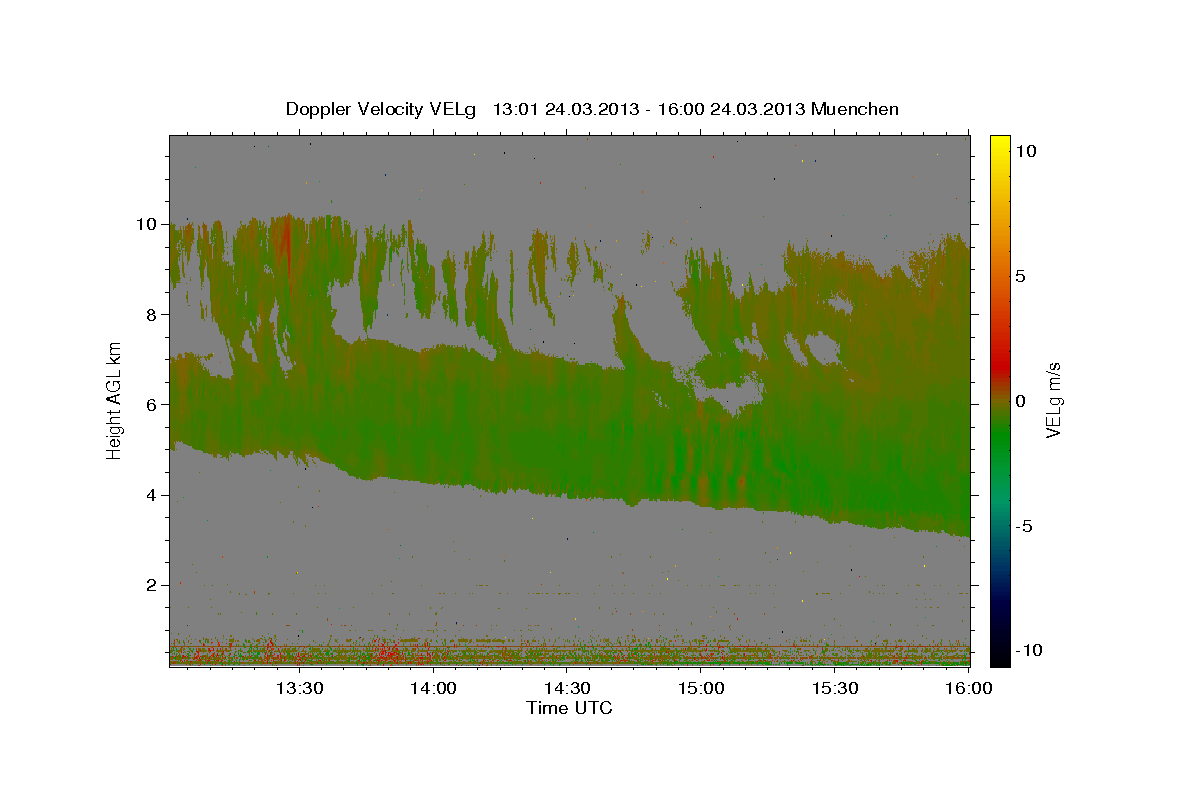Viewport: 1200px width, 800px height.
Task: Click the 'VELg m/s' colorbar label
Action: coord(1053,400)
